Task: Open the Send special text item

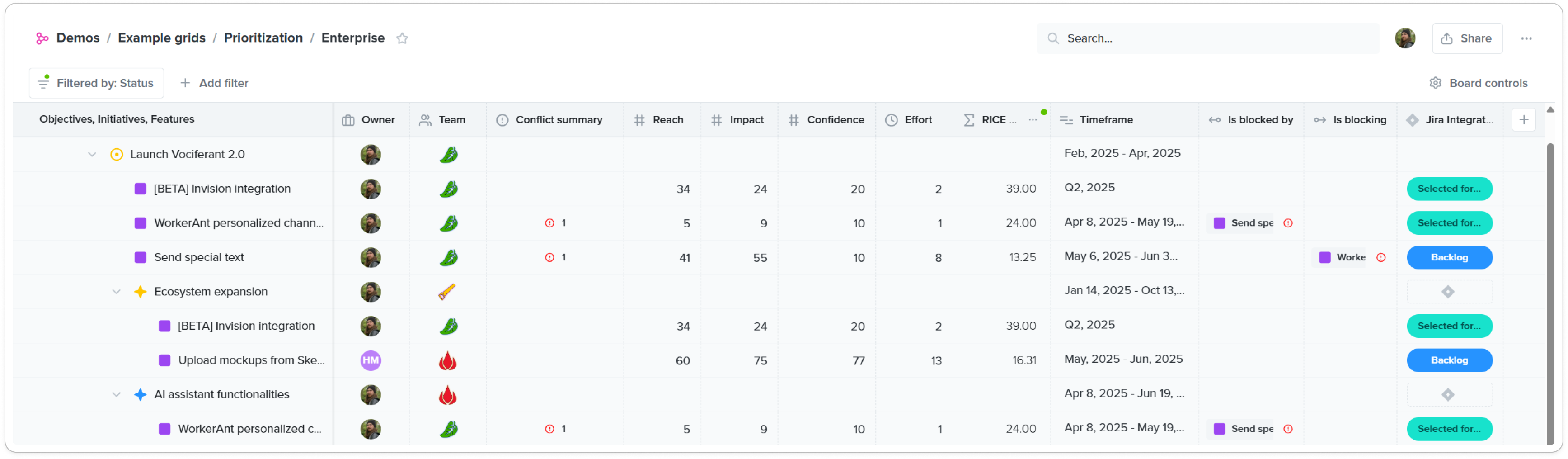Action: pyautogui.click(x=198, y=257)
